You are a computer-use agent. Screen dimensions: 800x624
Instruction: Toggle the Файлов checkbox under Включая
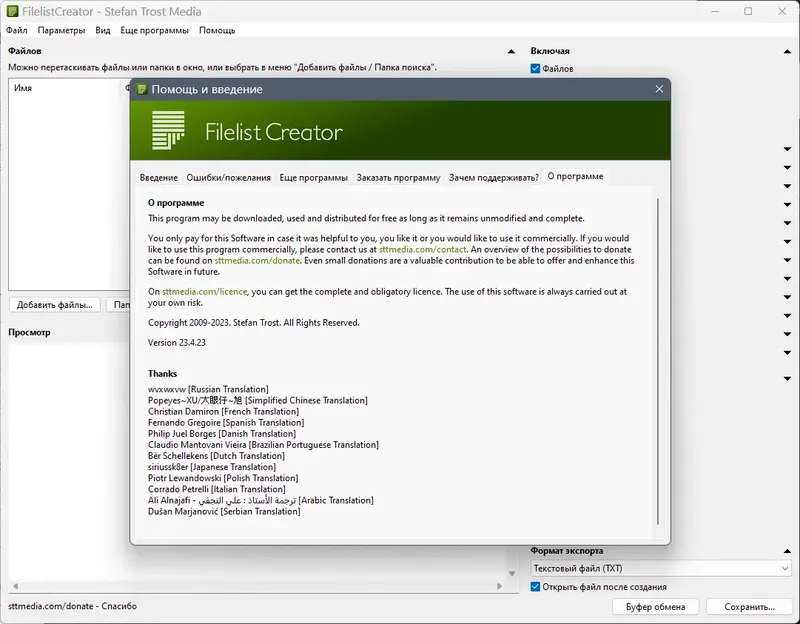click(x=535, y=68)
